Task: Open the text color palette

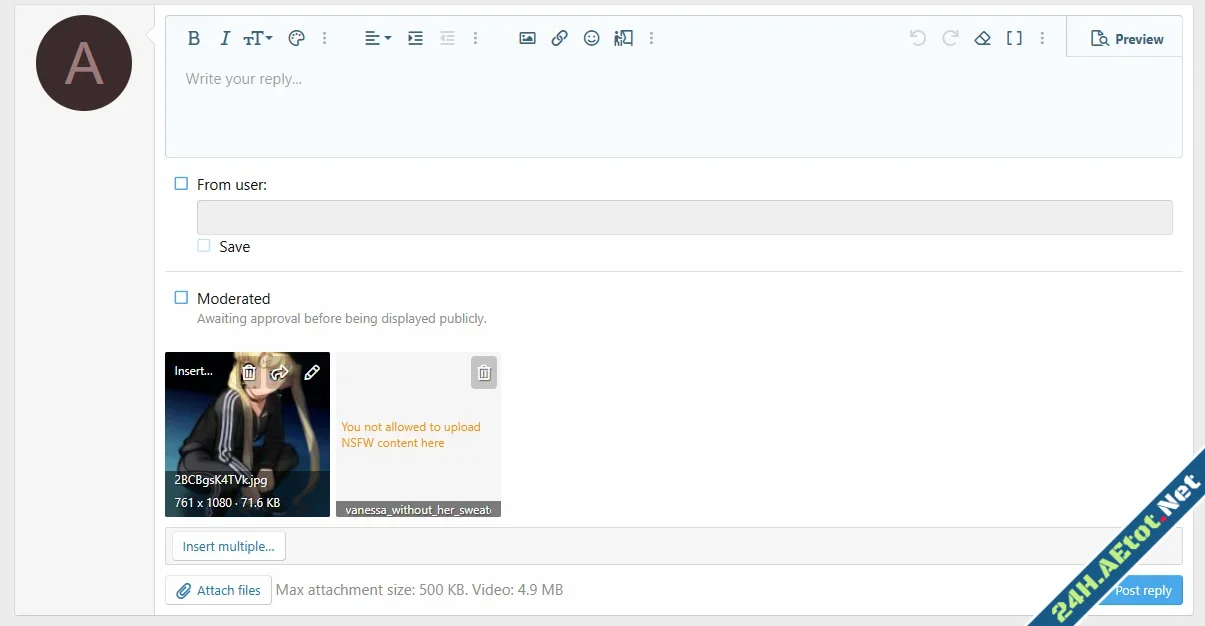Action: 296,38
